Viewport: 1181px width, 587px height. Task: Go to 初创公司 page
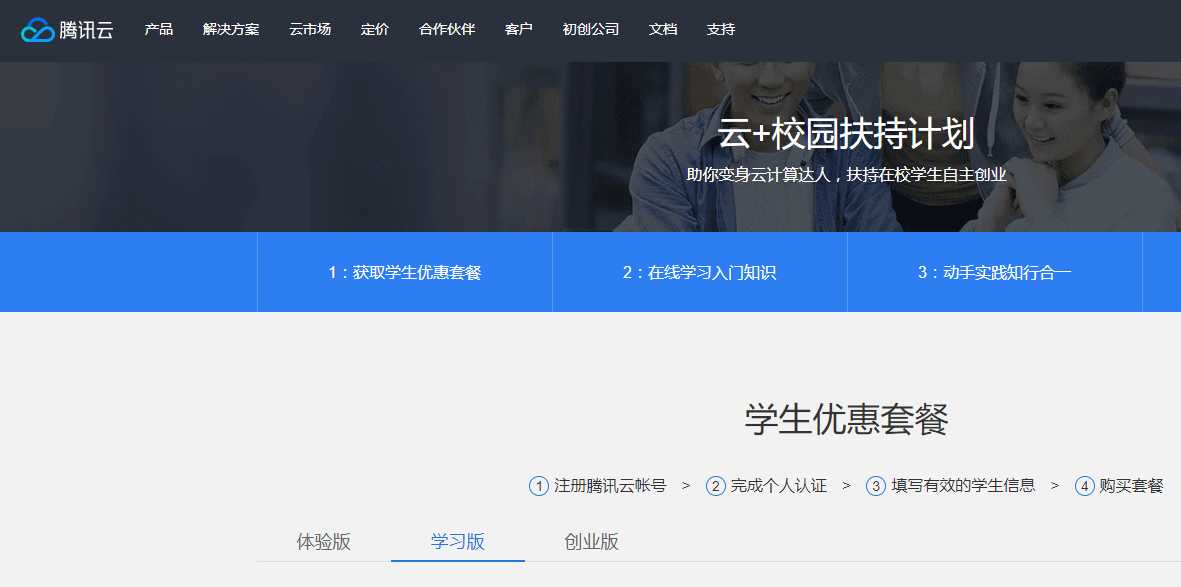click(591, 29)
